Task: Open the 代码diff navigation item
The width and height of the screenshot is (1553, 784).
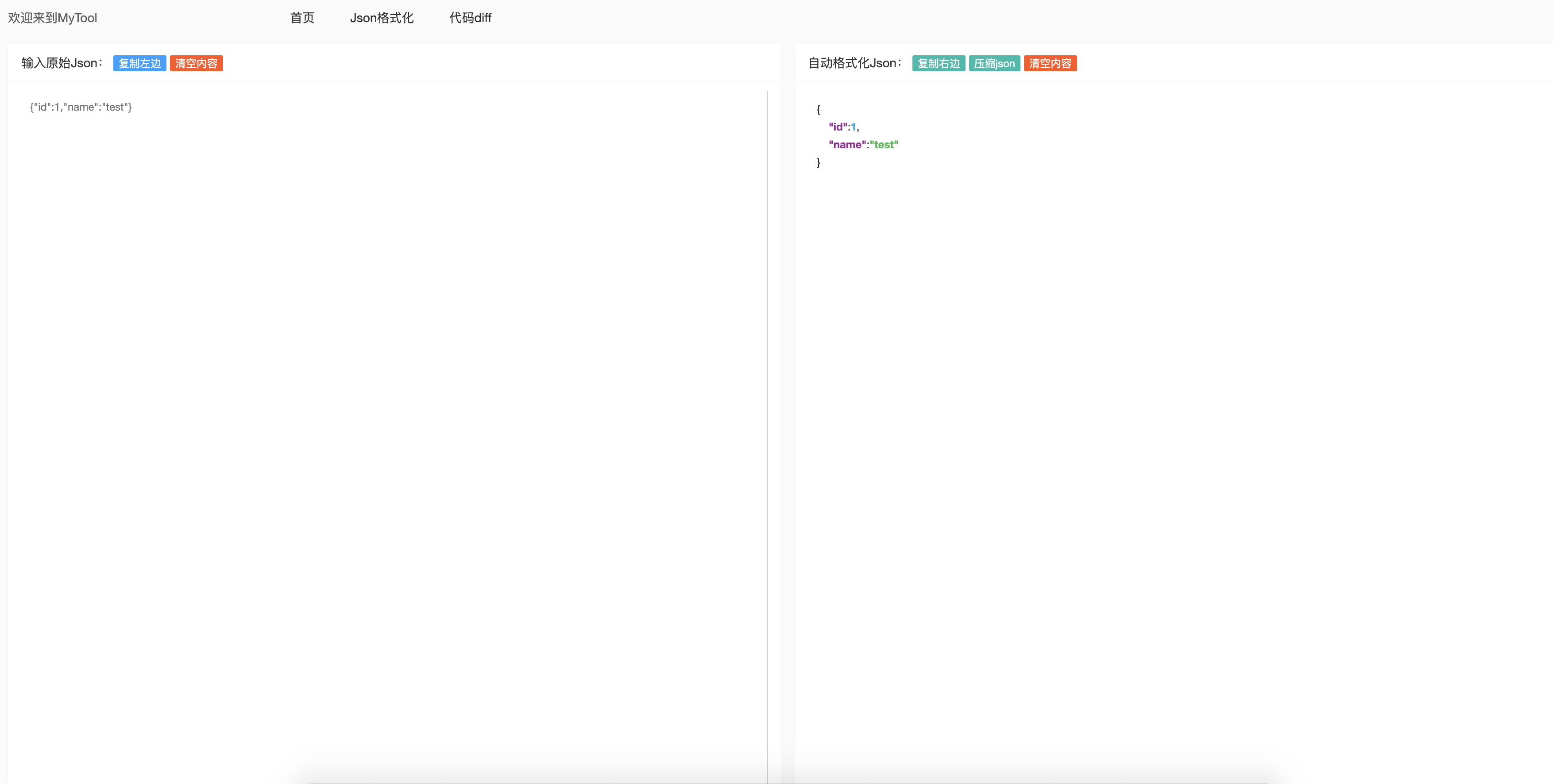Action: click(470, 18)
